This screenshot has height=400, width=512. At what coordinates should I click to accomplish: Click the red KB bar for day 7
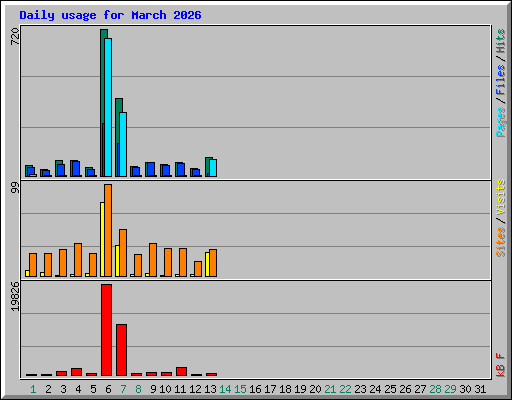(121, 350)
